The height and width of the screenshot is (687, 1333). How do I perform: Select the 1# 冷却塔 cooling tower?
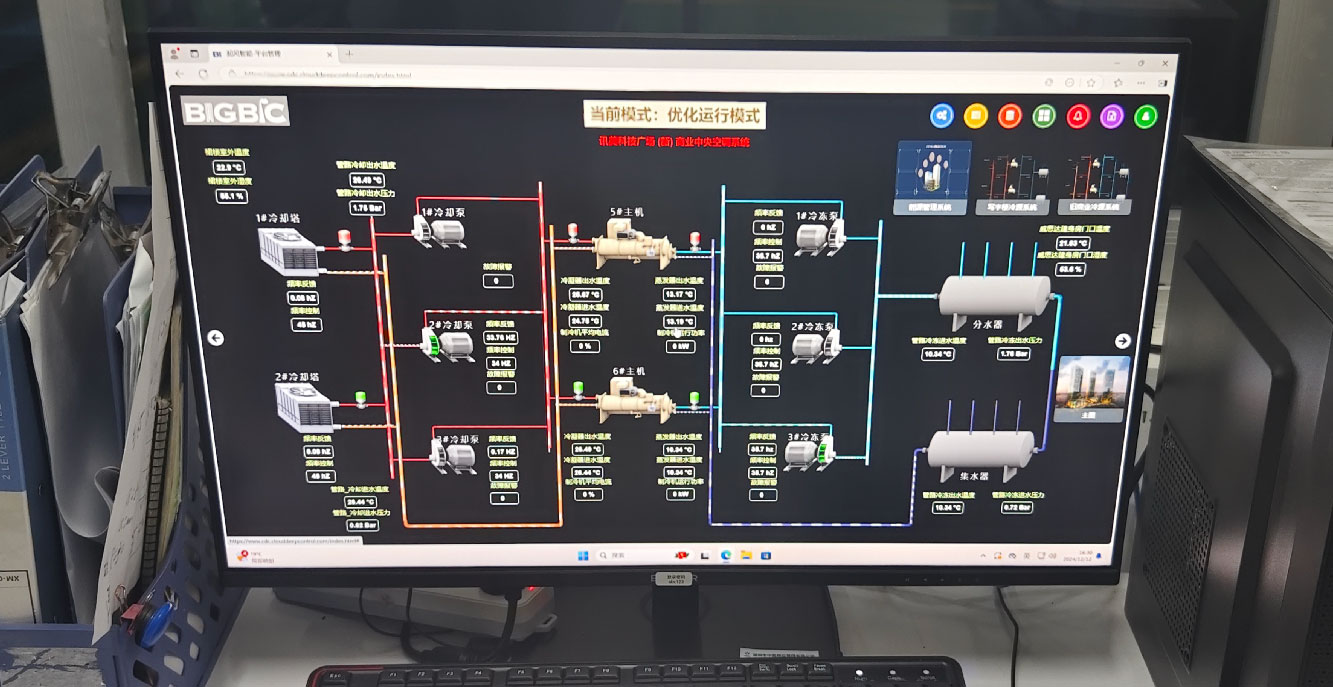click(x=289, y=250)
